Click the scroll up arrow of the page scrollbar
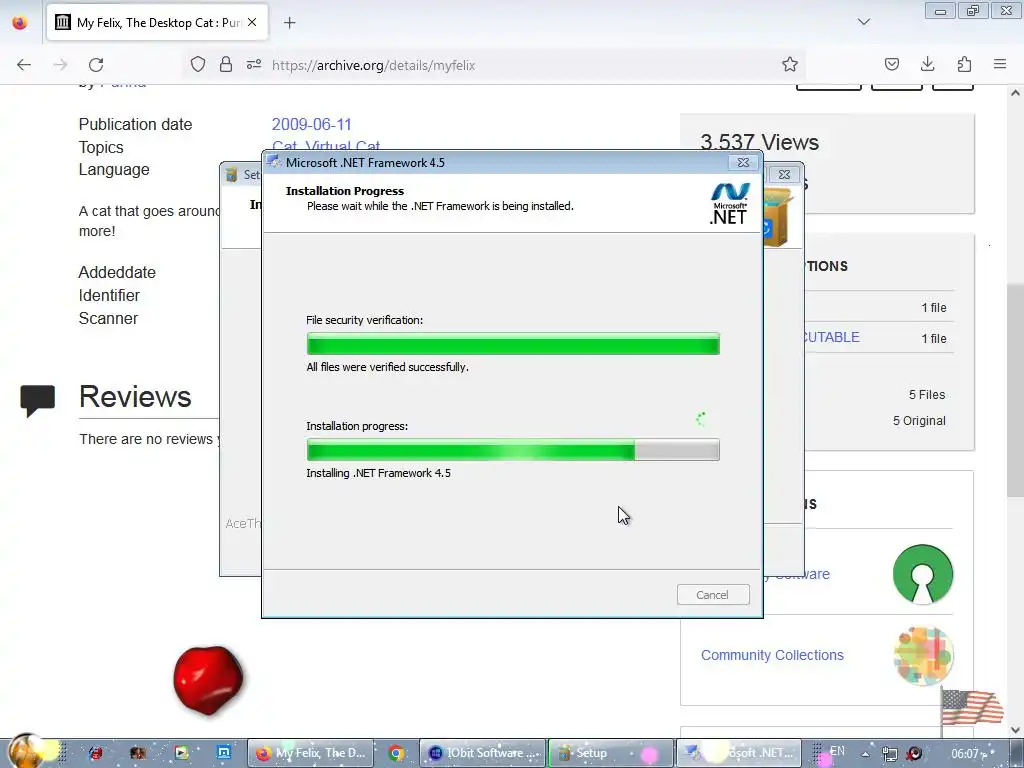This screenshot has height=768, width=1024. 1015,93
